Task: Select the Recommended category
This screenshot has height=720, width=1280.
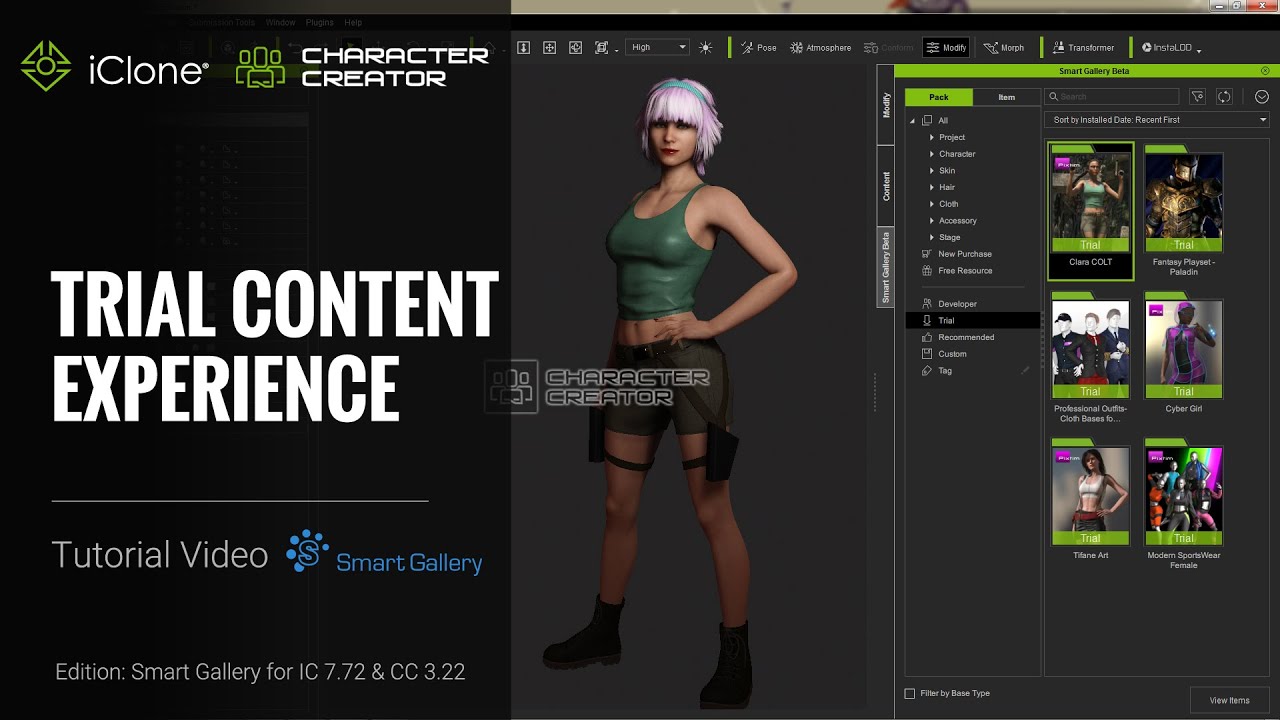Action: point(957,337)
